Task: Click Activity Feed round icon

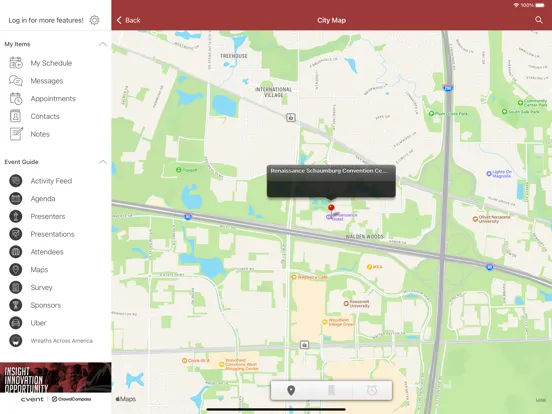Action: (x=15, y=181)
